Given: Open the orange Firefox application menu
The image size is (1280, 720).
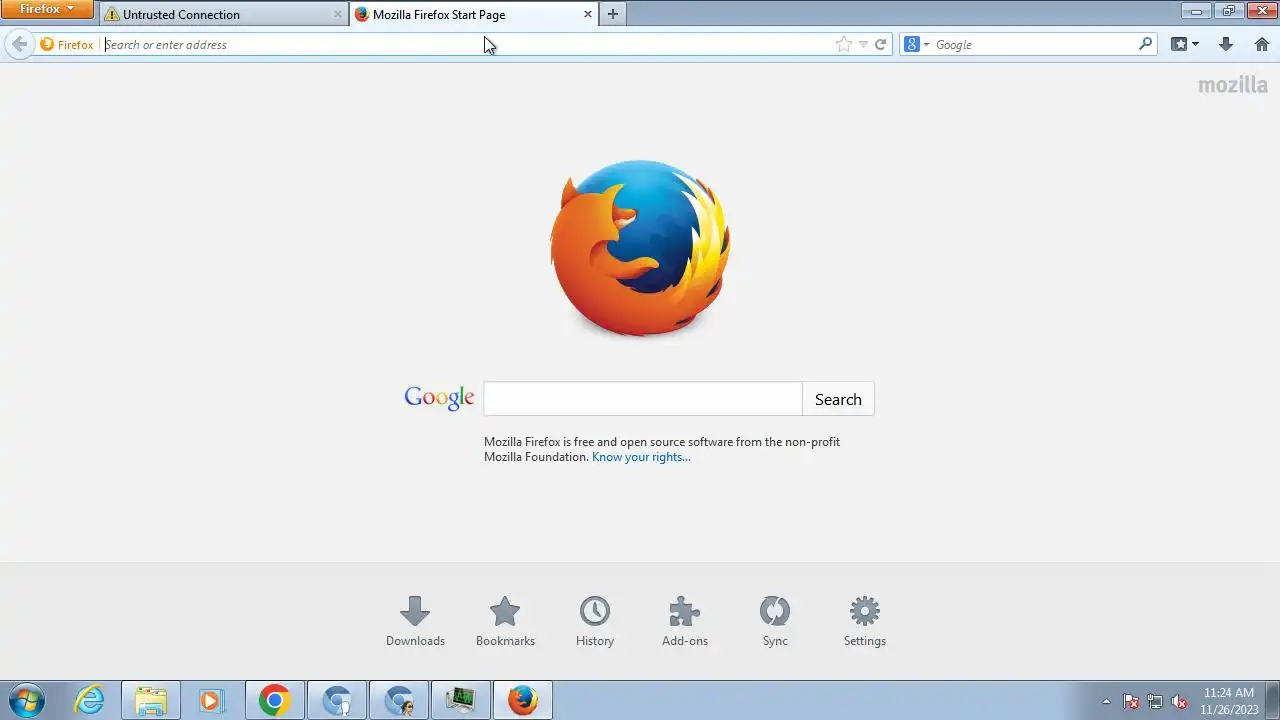Looking at the screenshot, I should tap(47, 9).
